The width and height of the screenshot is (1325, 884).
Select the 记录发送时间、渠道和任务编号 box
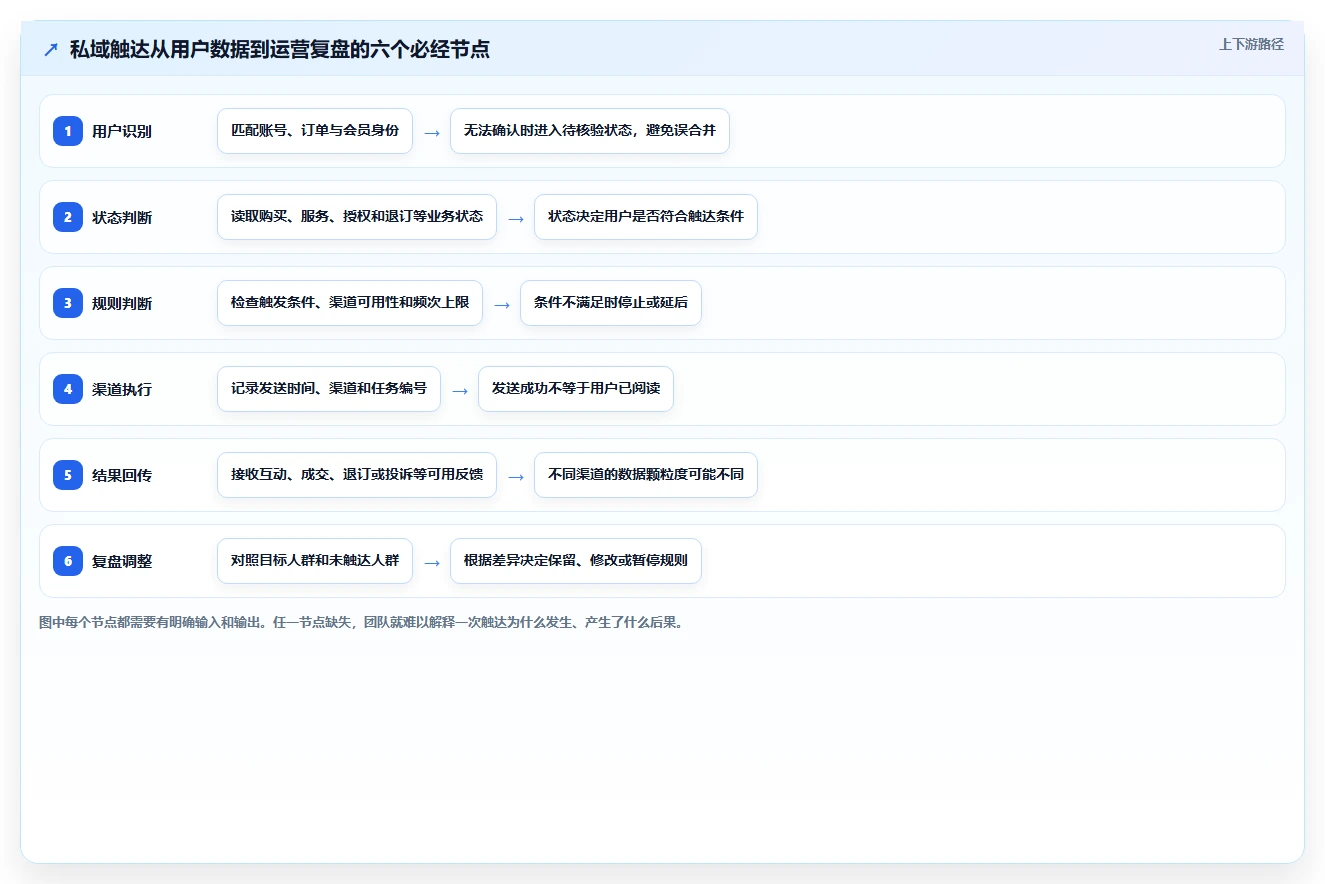coord(329,389)
